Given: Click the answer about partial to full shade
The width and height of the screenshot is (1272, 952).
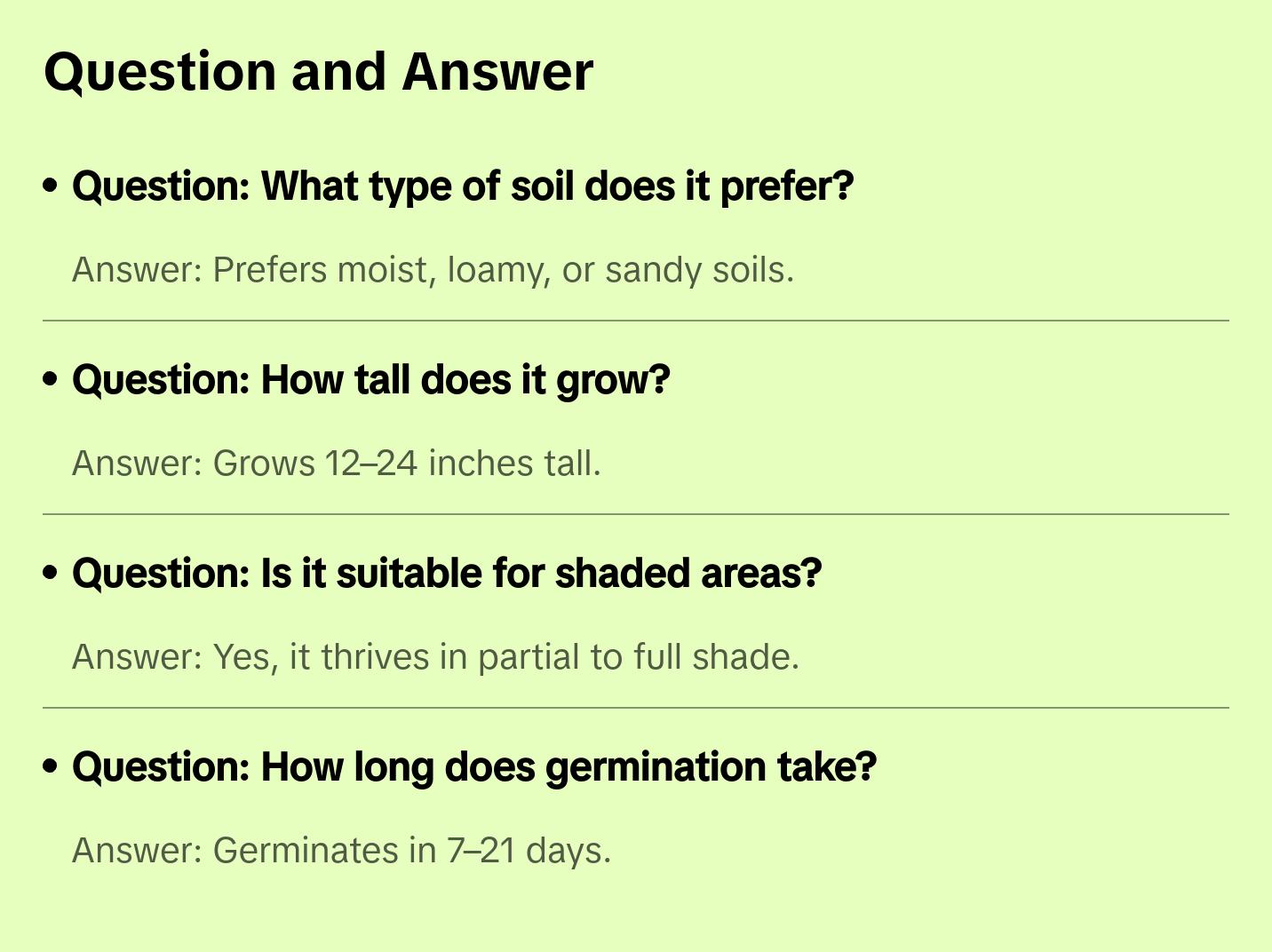Looking at the screenshot, I should click(435, 657).
